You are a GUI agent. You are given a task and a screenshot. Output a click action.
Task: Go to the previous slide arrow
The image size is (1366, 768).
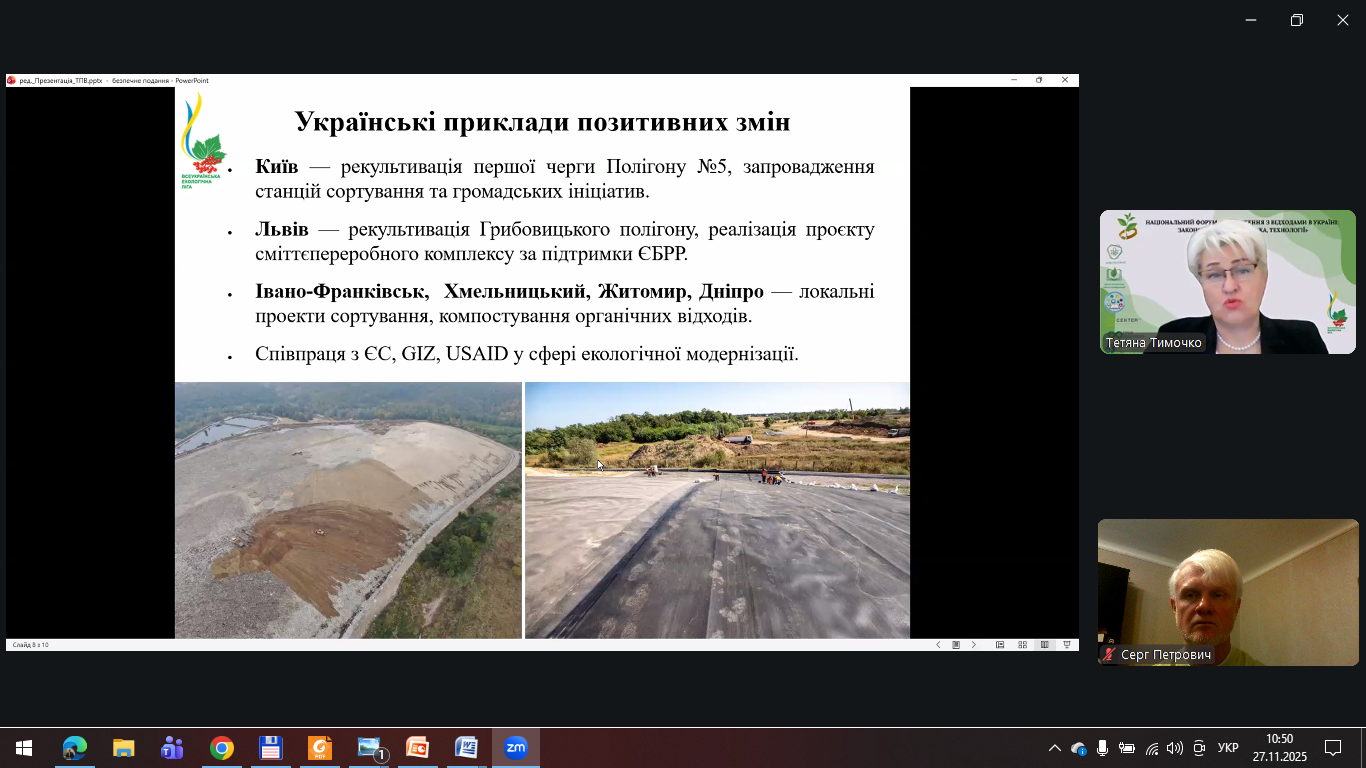(938, 645)
